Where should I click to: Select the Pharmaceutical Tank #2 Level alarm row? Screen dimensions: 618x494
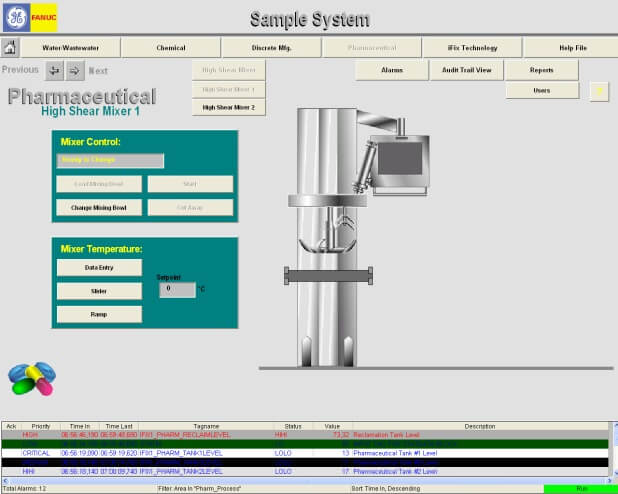point(305,472)
